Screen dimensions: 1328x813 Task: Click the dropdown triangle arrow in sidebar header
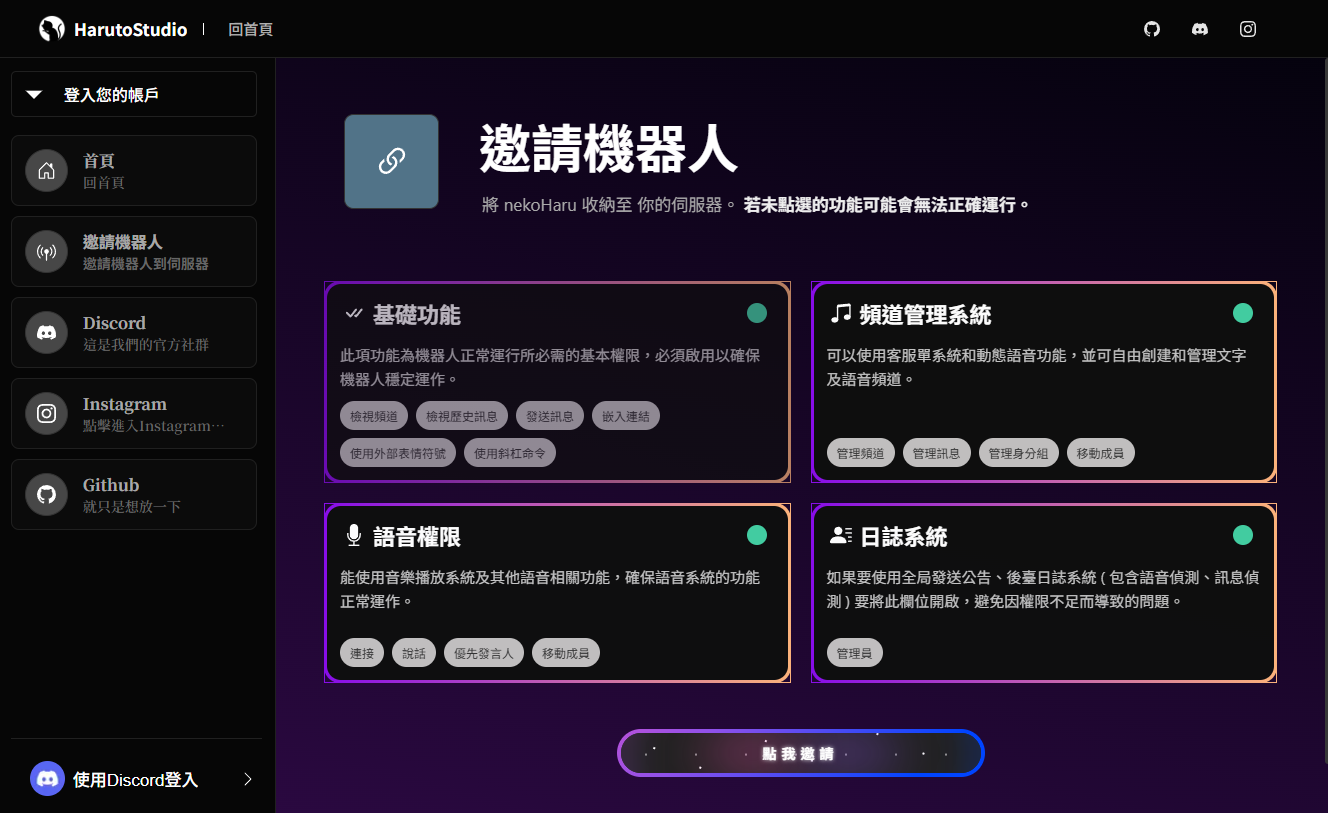(34, 95)
